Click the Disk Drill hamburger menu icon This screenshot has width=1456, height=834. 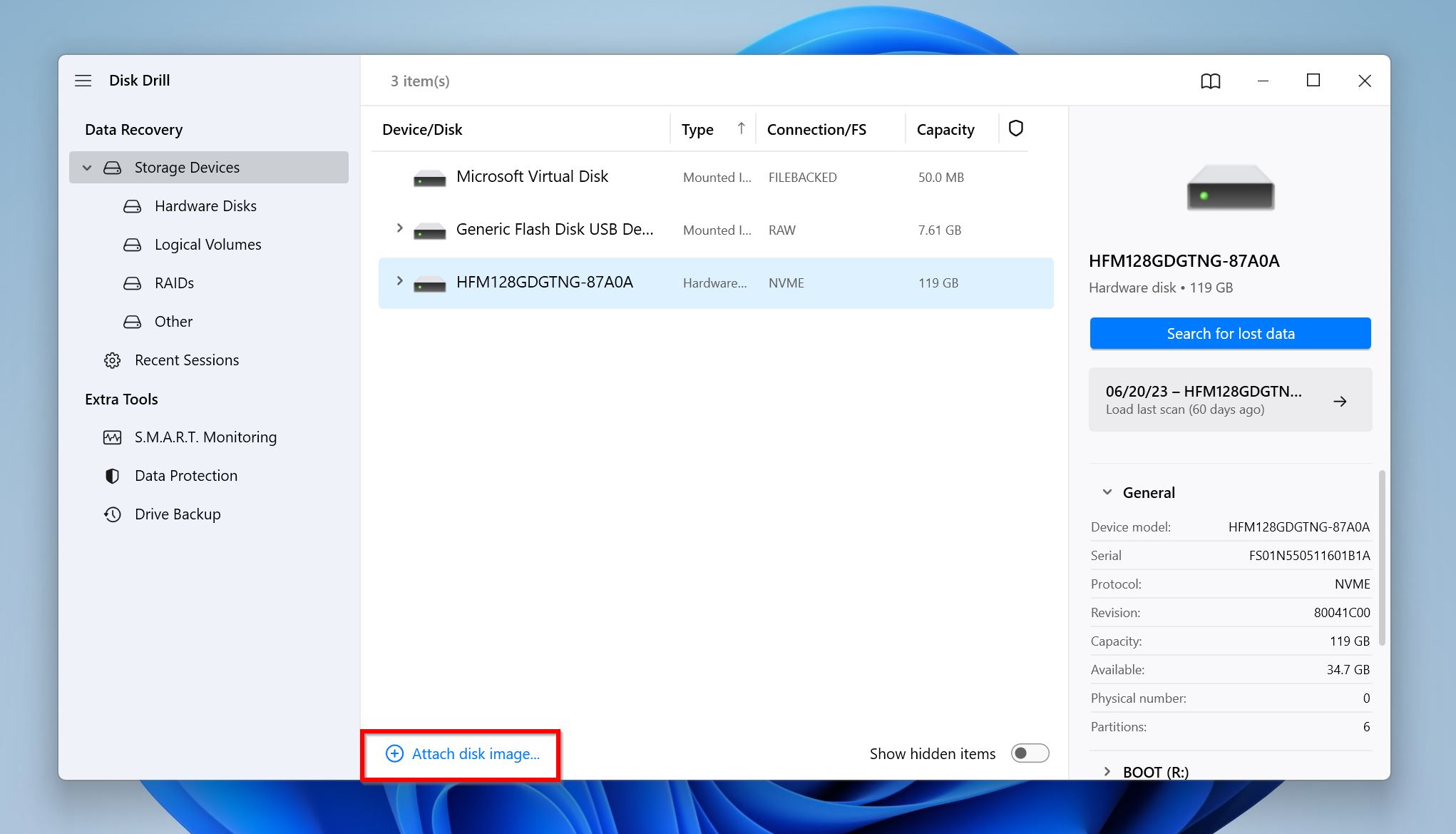(x=83, y=80)
